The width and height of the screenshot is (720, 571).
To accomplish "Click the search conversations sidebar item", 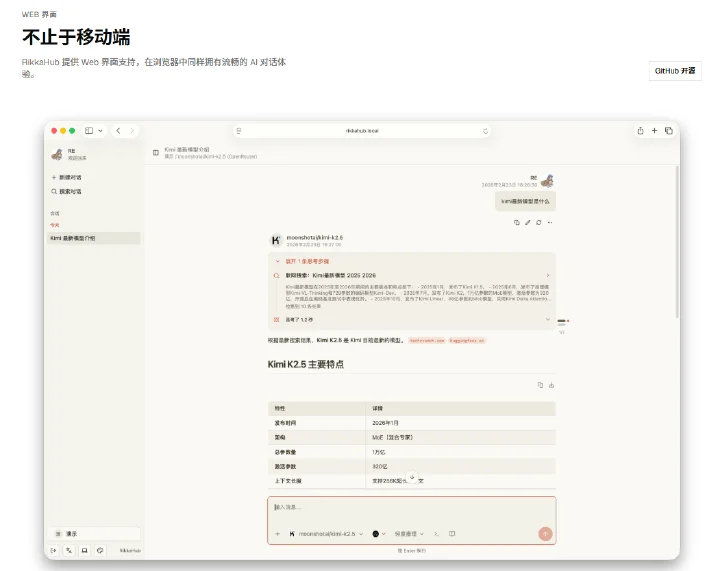I will [x=67, y=191].
